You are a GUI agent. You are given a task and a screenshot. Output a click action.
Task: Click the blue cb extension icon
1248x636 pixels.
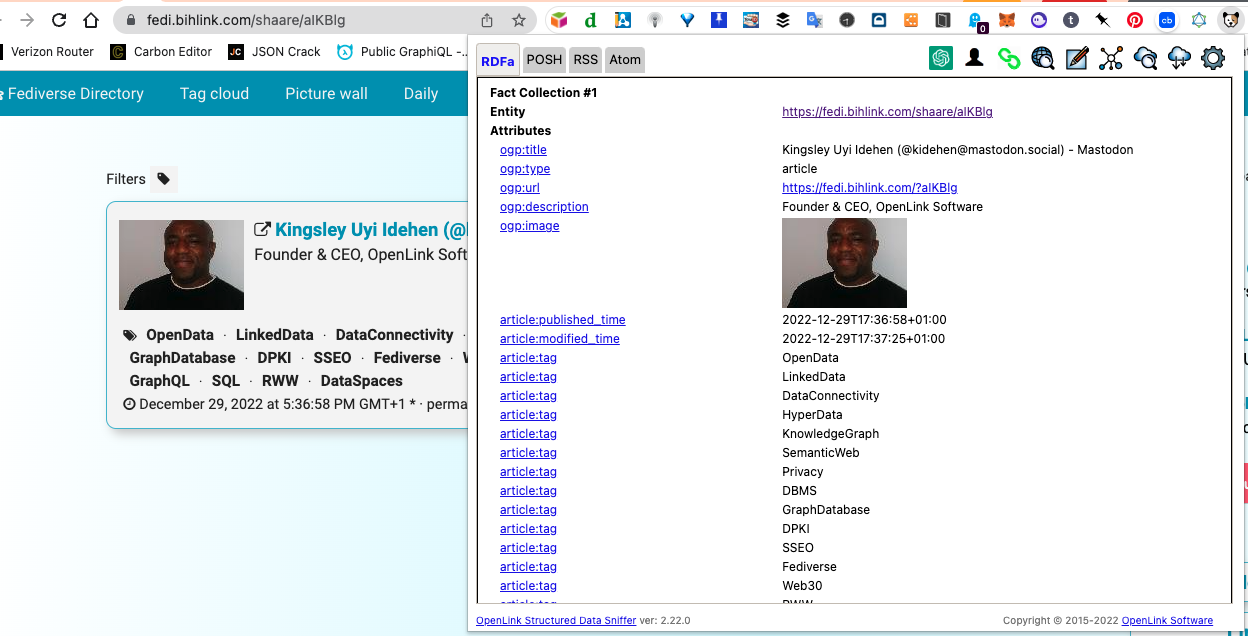pos(1167,20)
